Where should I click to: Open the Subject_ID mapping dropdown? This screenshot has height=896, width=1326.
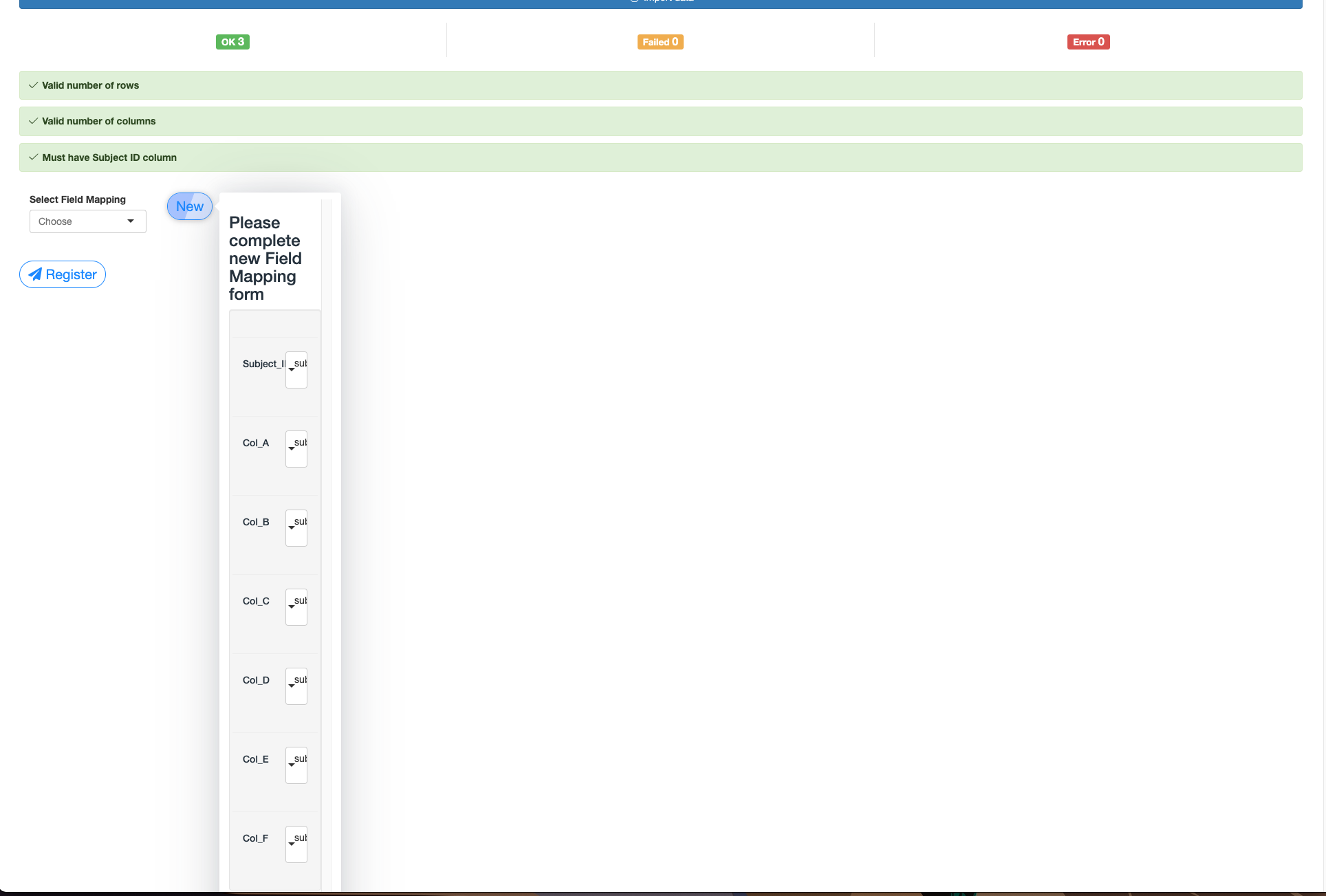click(296, 369)
